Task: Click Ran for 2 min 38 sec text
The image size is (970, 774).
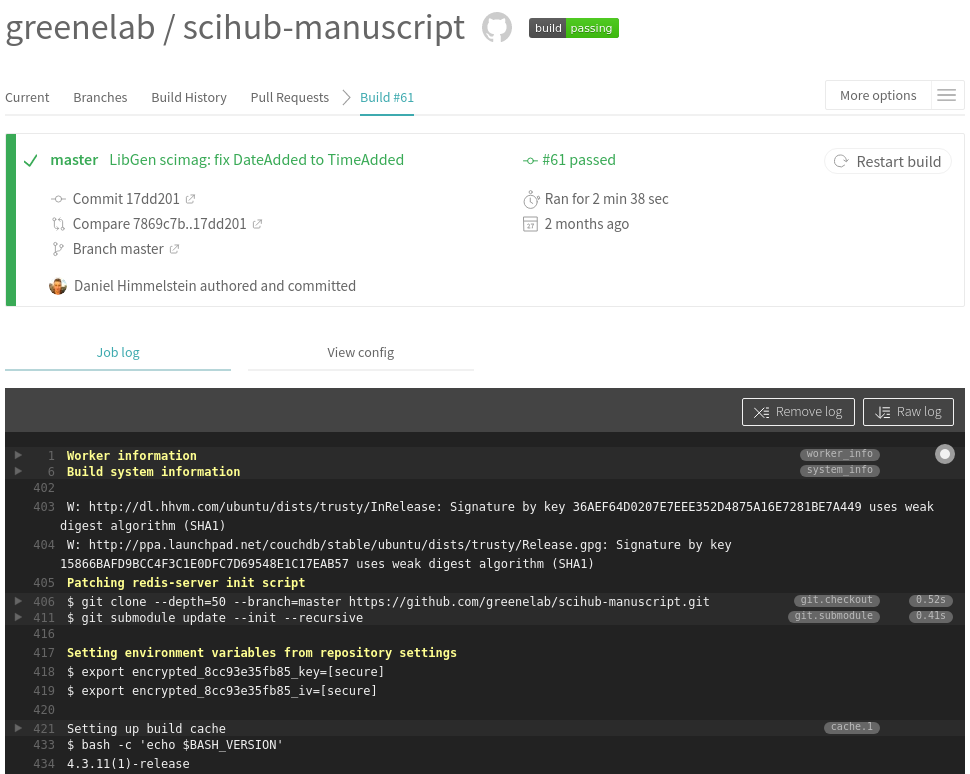Action: pos(606,199)
